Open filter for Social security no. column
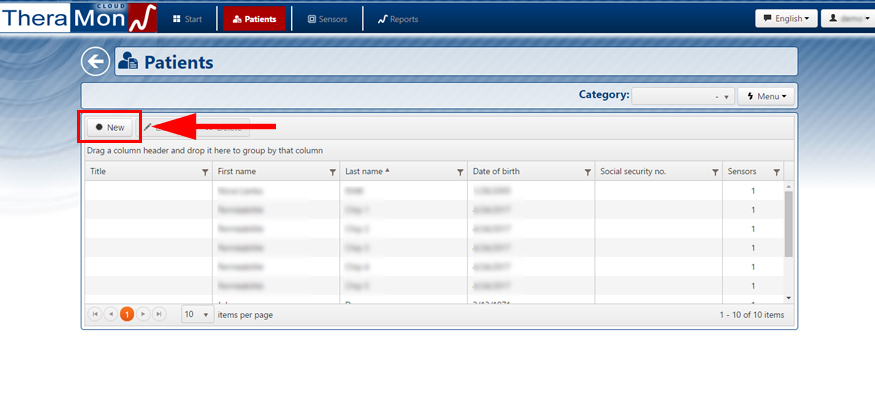 [715, 172]
